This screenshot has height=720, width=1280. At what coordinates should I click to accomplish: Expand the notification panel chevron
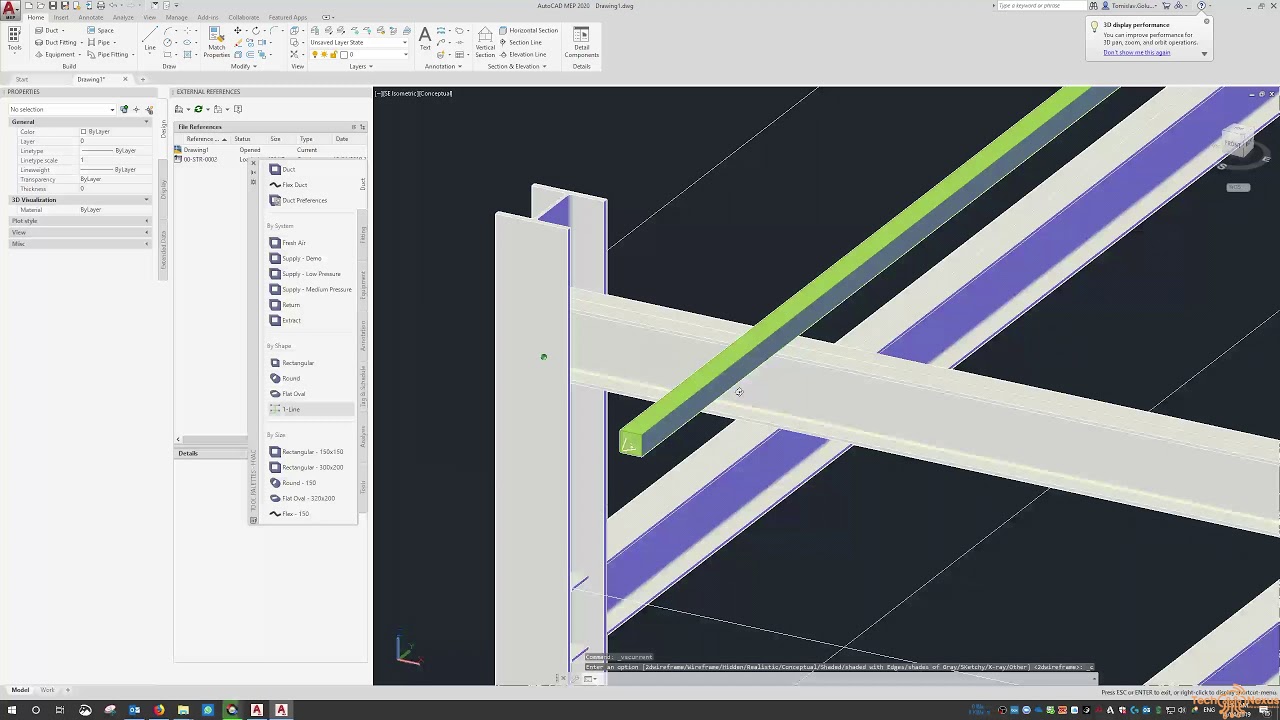point(1204,53)
